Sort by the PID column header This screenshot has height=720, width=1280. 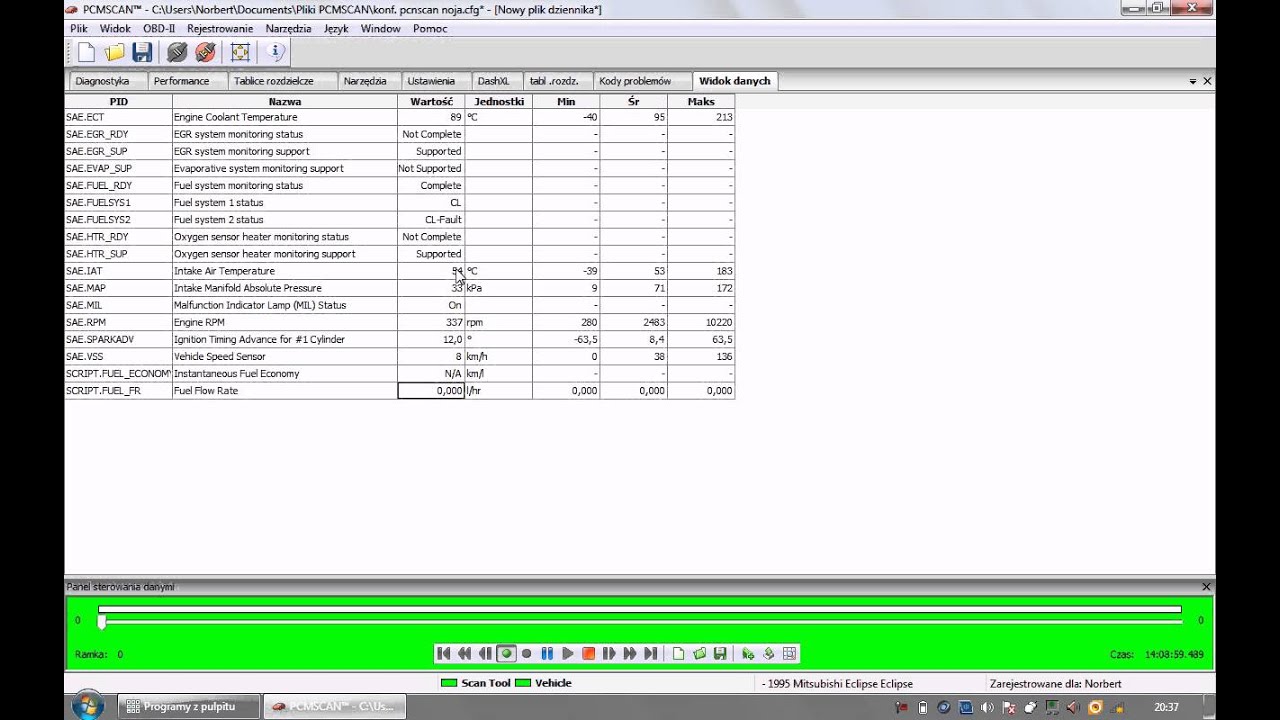point(119,101)
